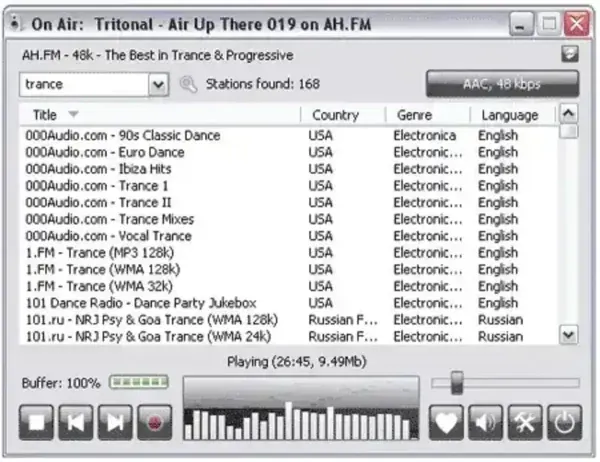The image size is (600, 462).
Task: Mute sound with the speaker icon
Action: [x=486, y=423]
